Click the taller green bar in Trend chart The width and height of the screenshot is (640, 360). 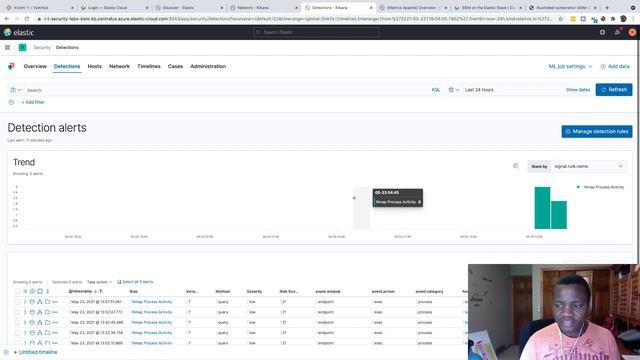pyautogui.click(x=542, y=208)
